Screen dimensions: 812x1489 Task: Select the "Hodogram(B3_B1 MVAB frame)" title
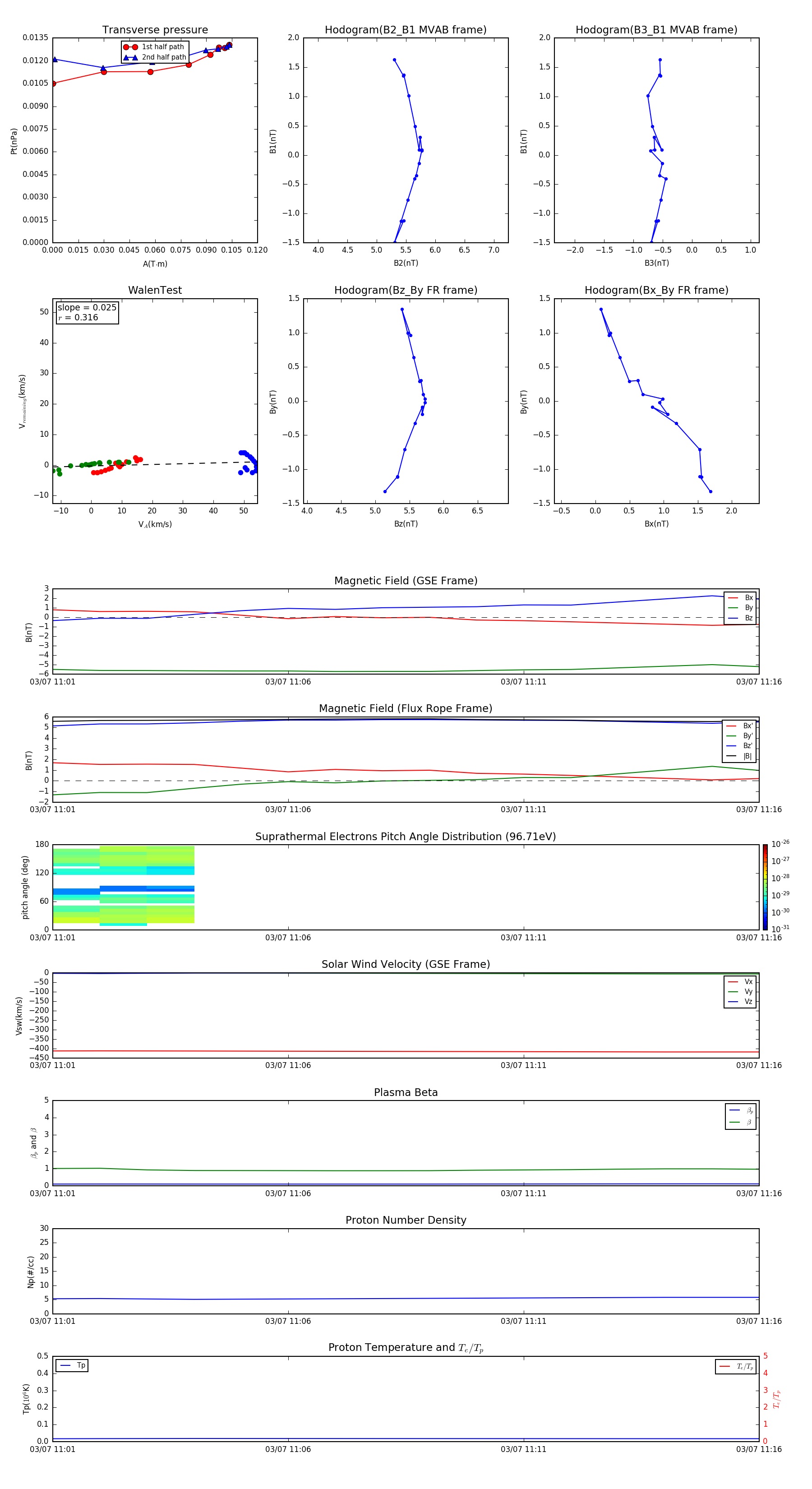656,30
